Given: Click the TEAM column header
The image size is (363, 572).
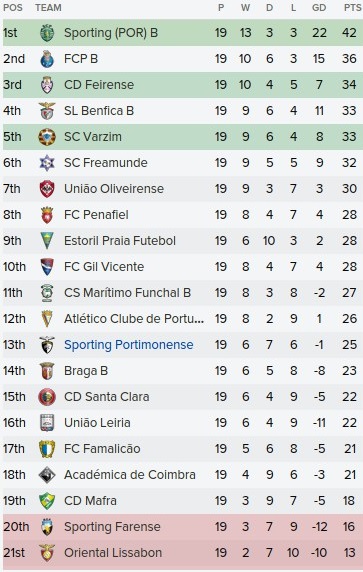Looking at the screenshot, I should point(48,8).
